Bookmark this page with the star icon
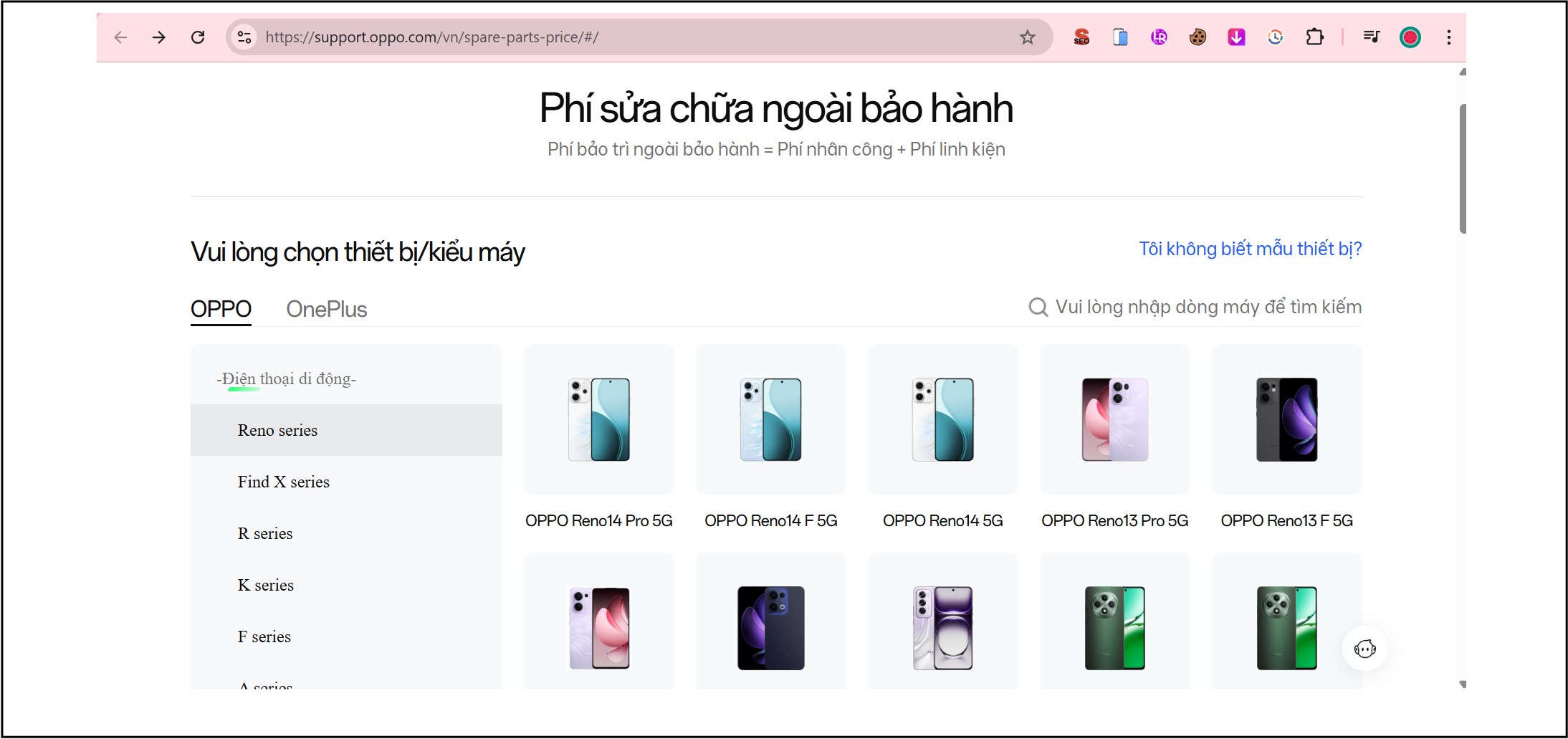This screenshot has width=1568, height=739. pos(1028,37)
